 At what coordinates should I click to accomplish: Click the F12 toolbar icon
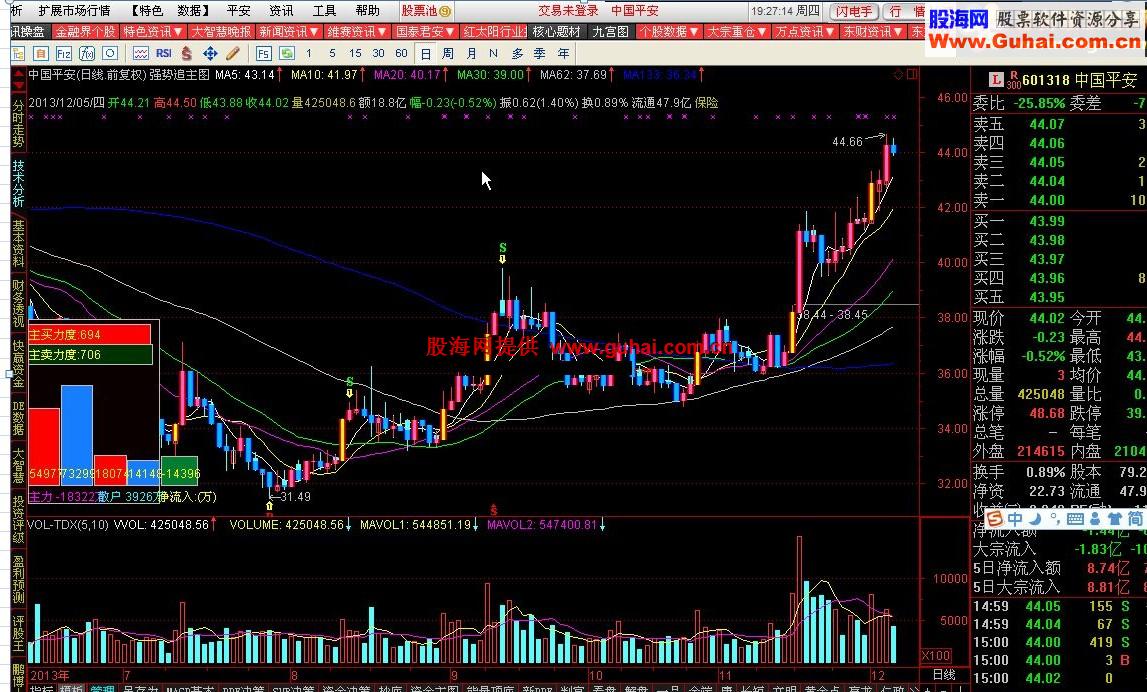pyautogui.click(x=64, y=53)
